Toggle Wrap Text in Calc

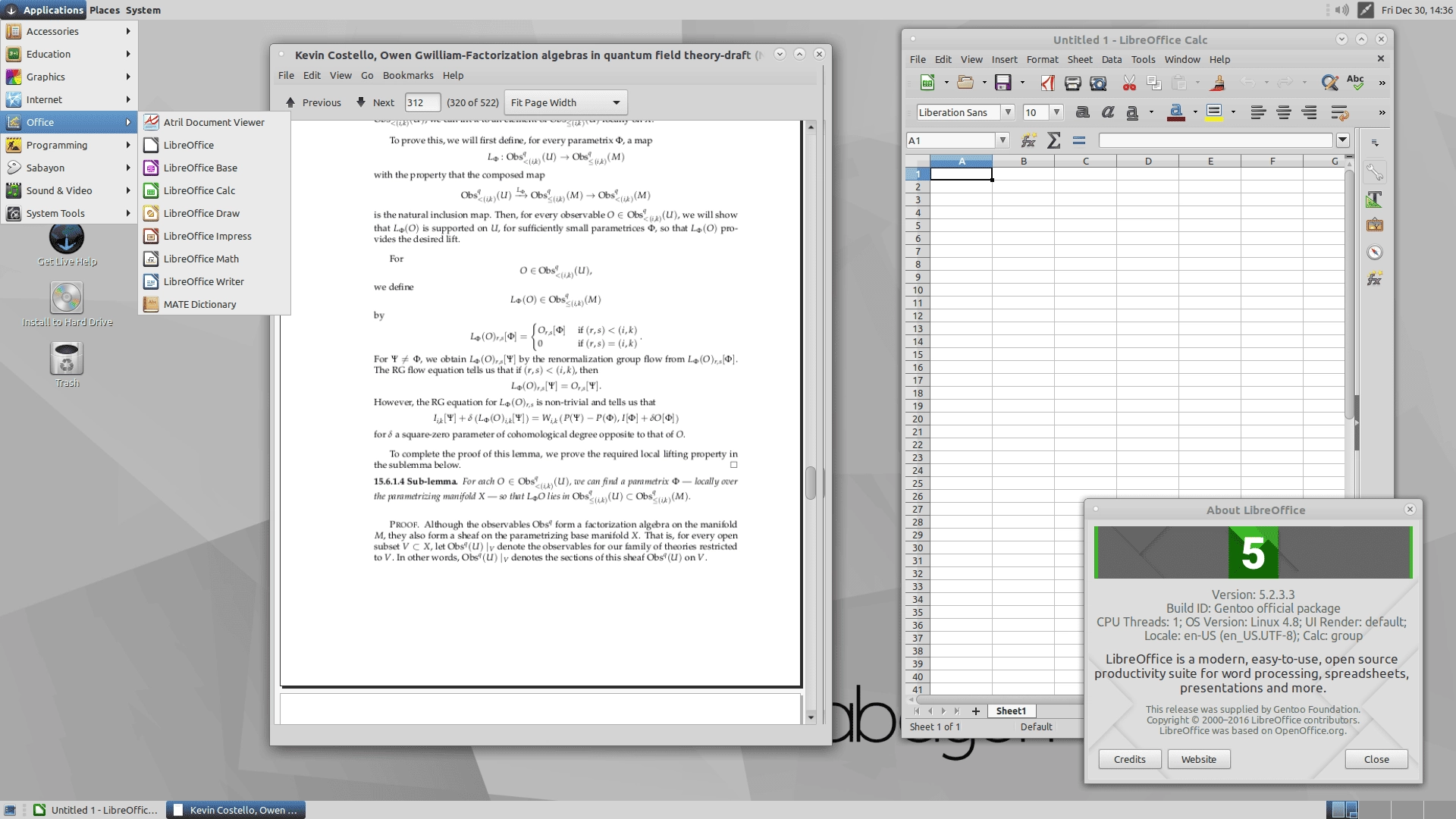[x=1340, y=112]
